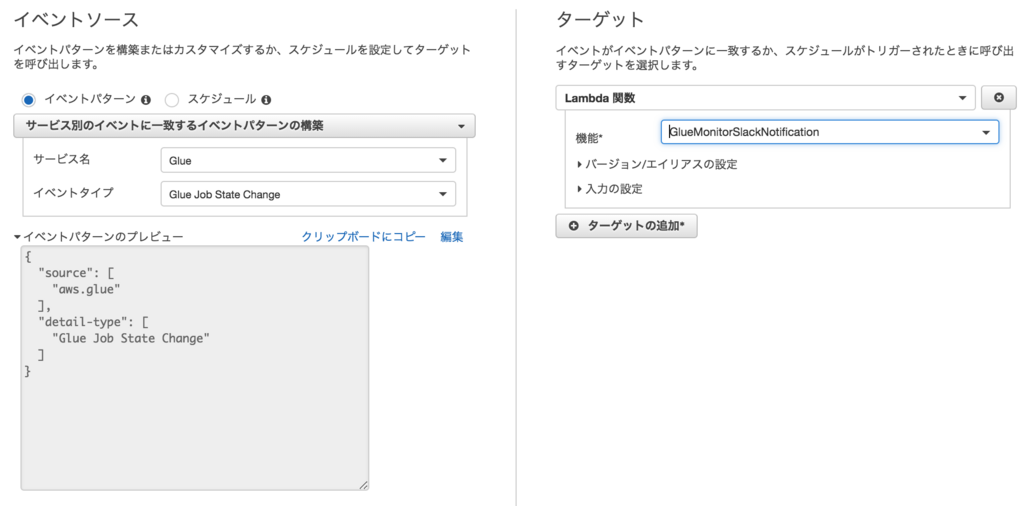This screenshot has height=506, width=1024.
Task: Click the "detail-type": [ line in preview
Action: pyautogui.click(x=95, y=321)
